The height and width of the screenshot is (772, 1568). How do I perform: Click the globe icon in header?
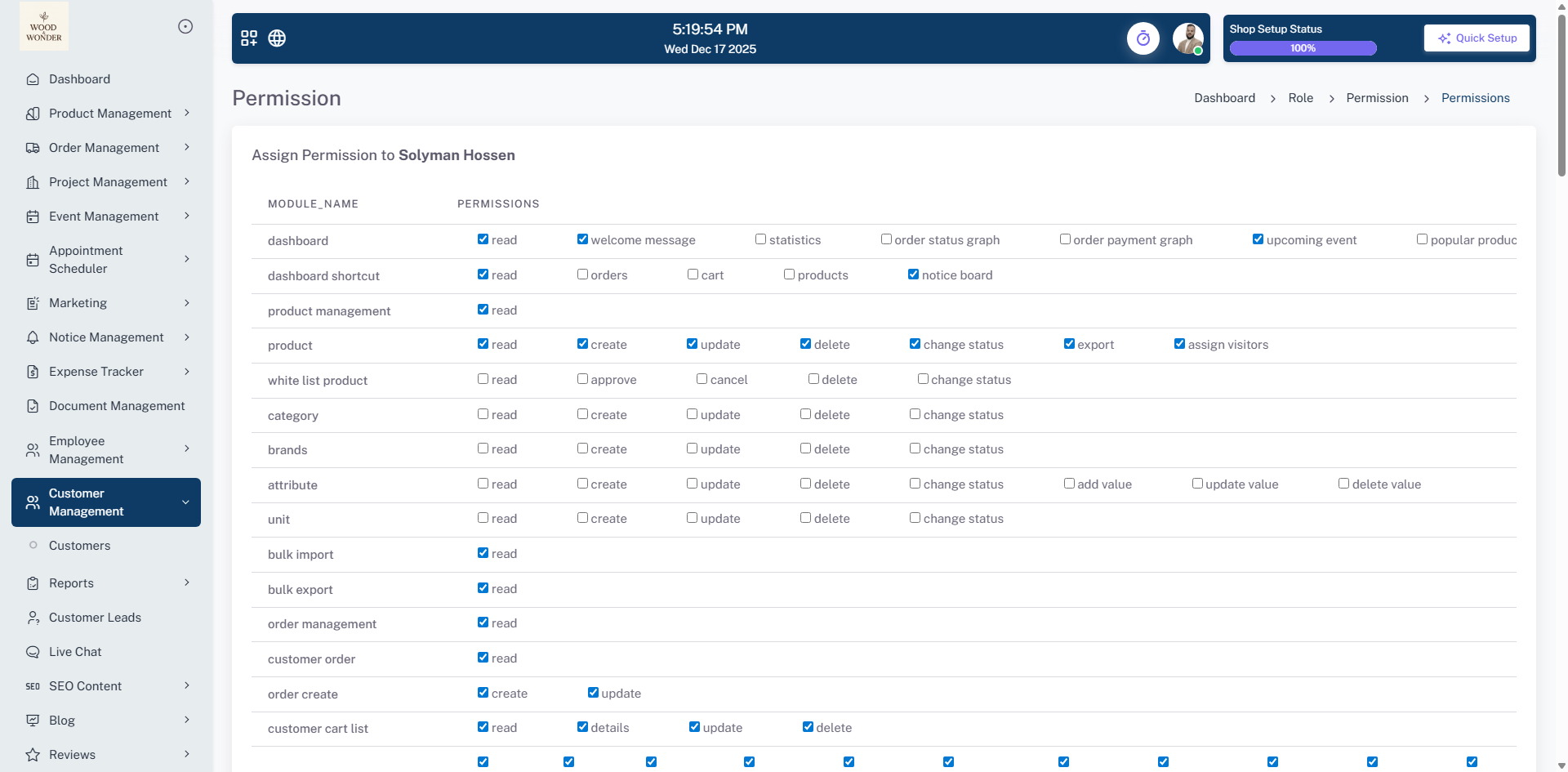[x=277, y=38]
